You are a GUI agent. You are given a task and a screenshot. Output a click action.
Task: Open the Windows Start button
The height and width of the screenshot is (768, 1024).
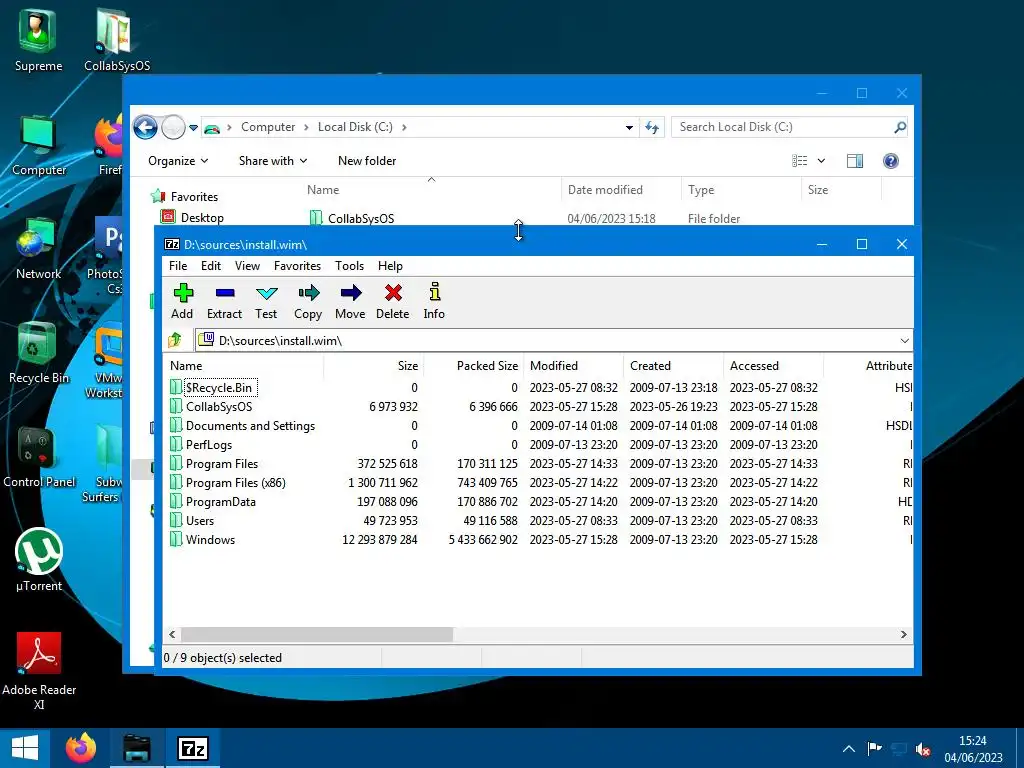25,748
